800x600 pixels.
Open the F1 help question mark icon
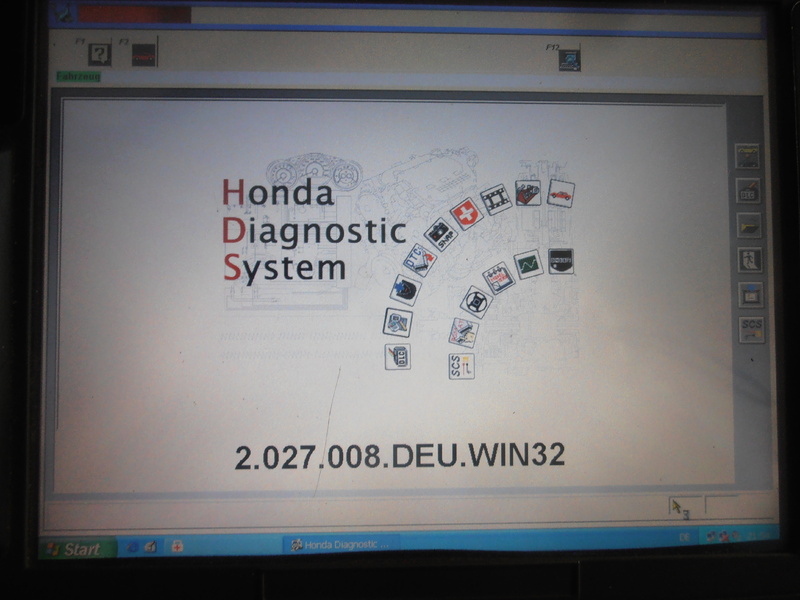tap(99, 54)
